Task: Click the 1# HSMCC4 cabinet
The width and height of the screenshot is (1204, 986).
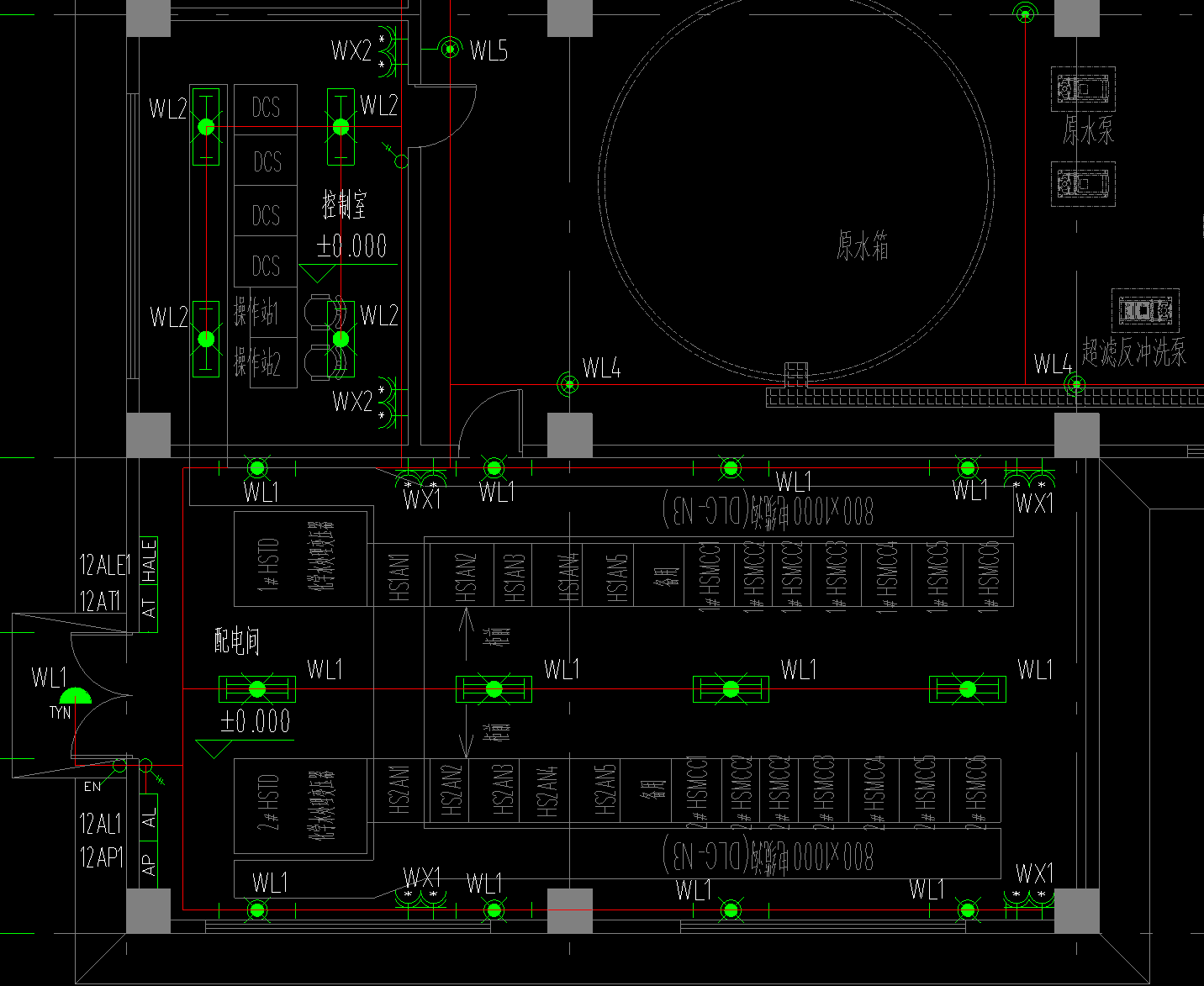Action: point(887,575)
